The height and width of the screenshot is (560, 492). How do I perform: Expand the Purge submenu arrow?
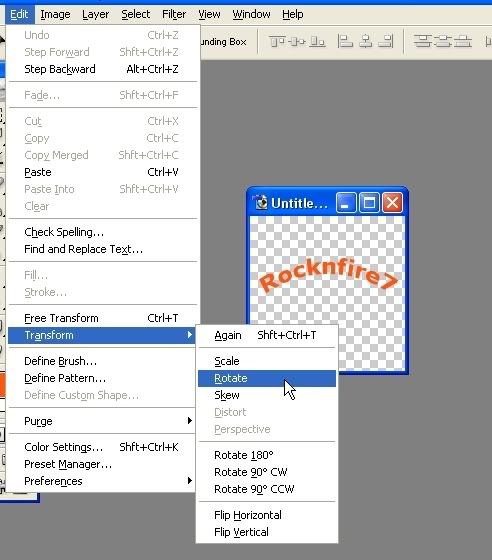point(190,421)
